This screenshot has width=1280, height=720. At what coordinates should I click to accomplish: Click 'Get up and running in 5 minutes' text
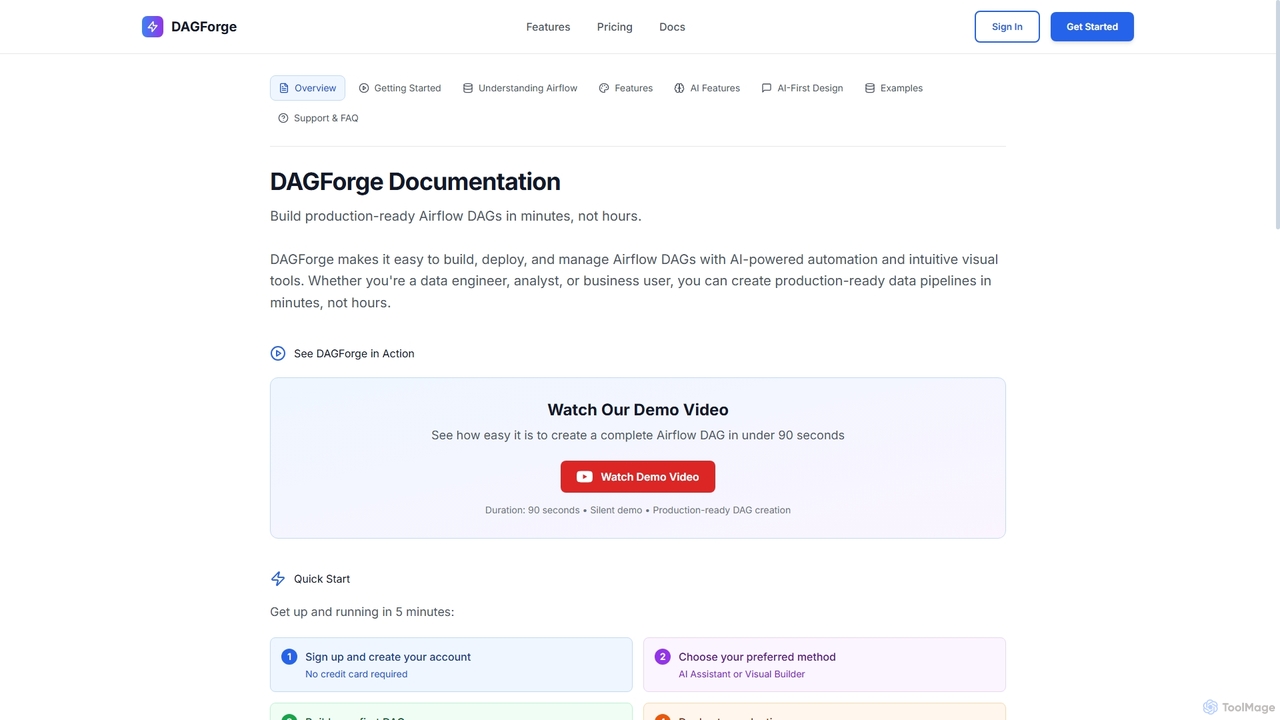[362, 612]
